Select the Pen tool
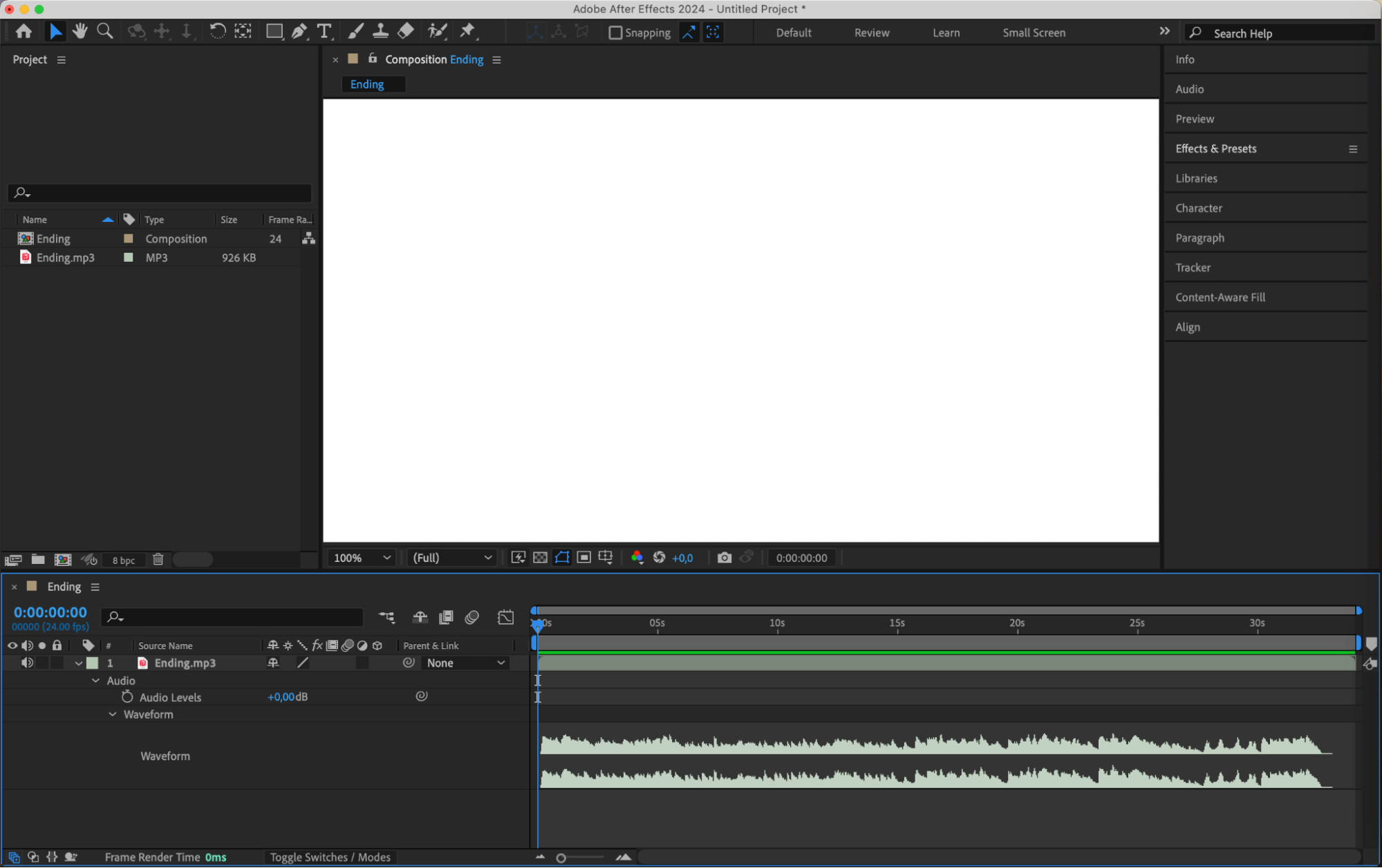 coord(299,31)
